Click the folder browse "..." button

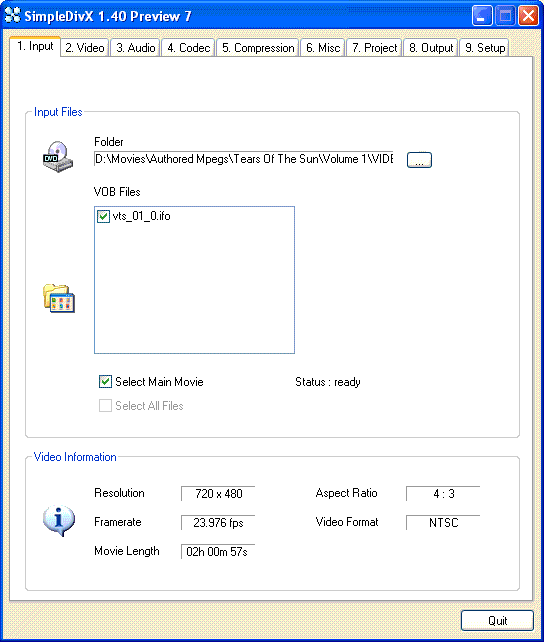click(419, 160)
